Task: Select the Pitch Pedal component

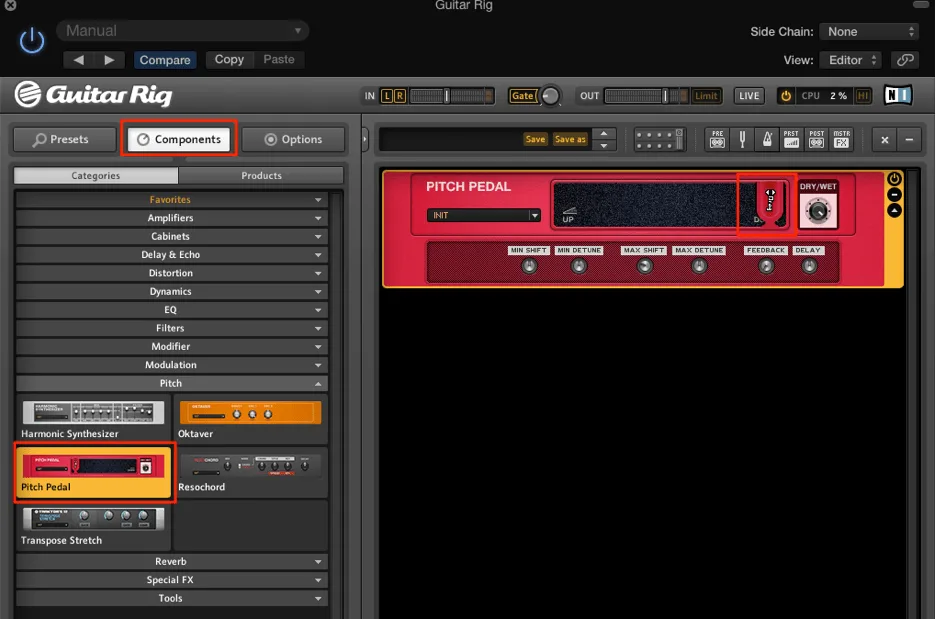Action: click(94, 473)
